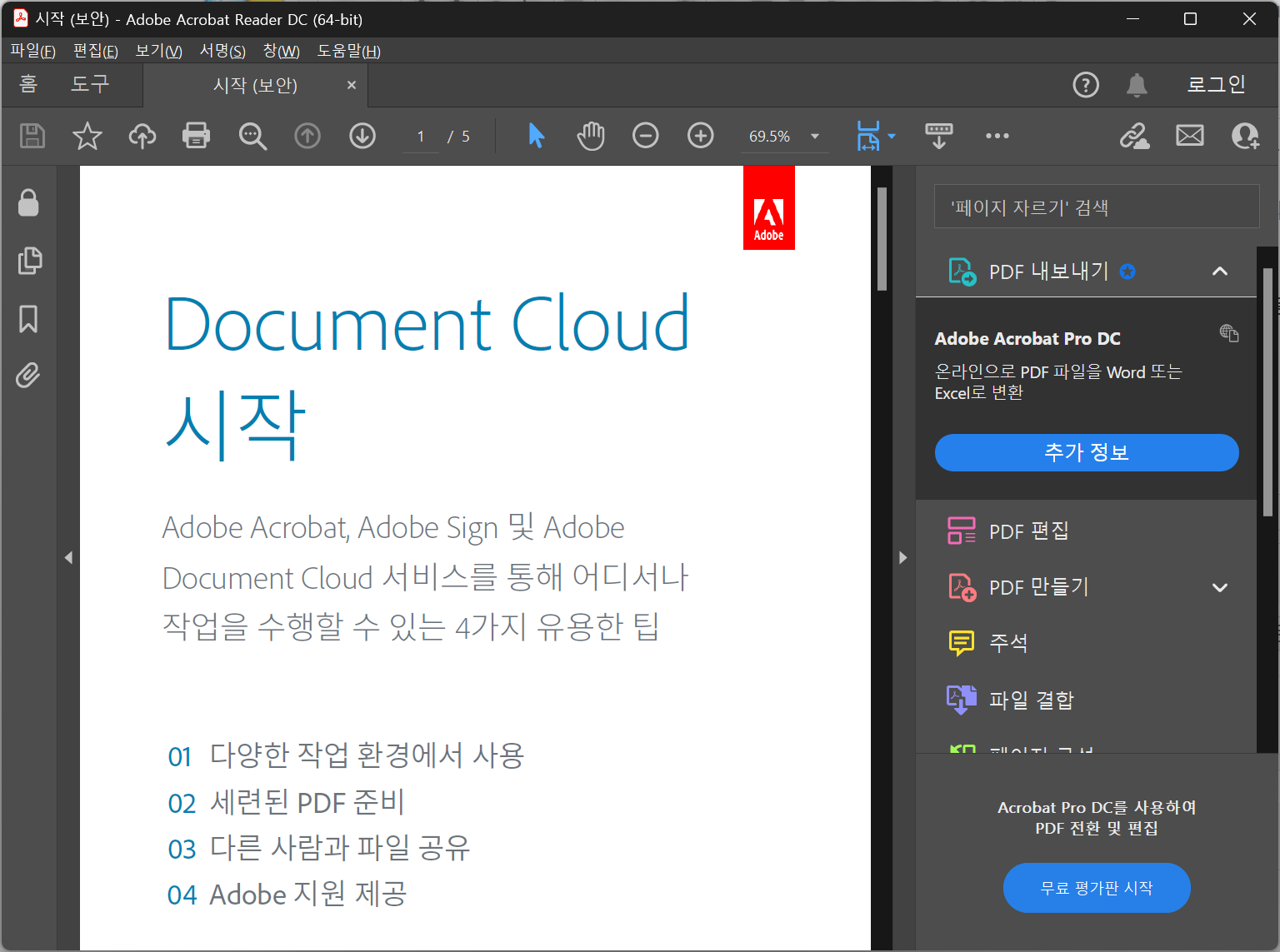Click the Save file floppy disk icon

click(x=32, y=136)
